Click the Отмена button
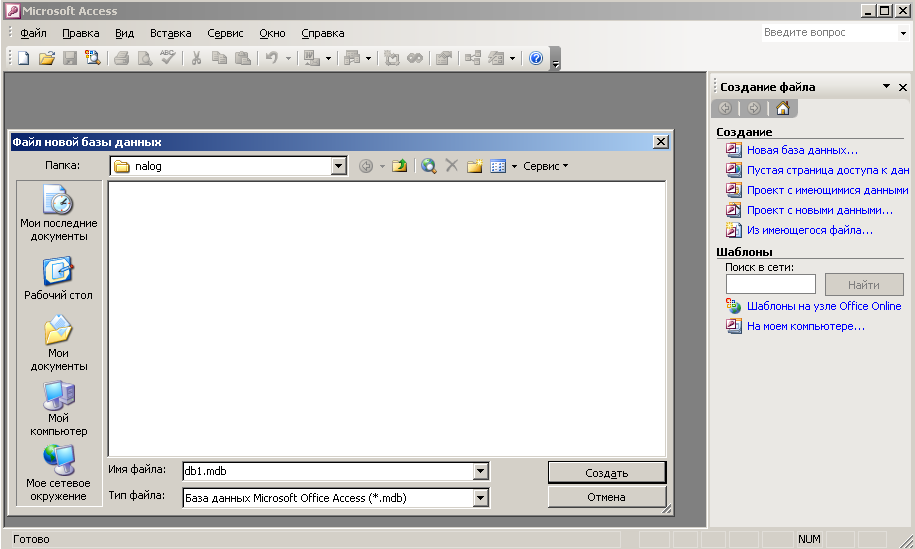This screenshot has height=549, width=915. [x=607, y=497]
